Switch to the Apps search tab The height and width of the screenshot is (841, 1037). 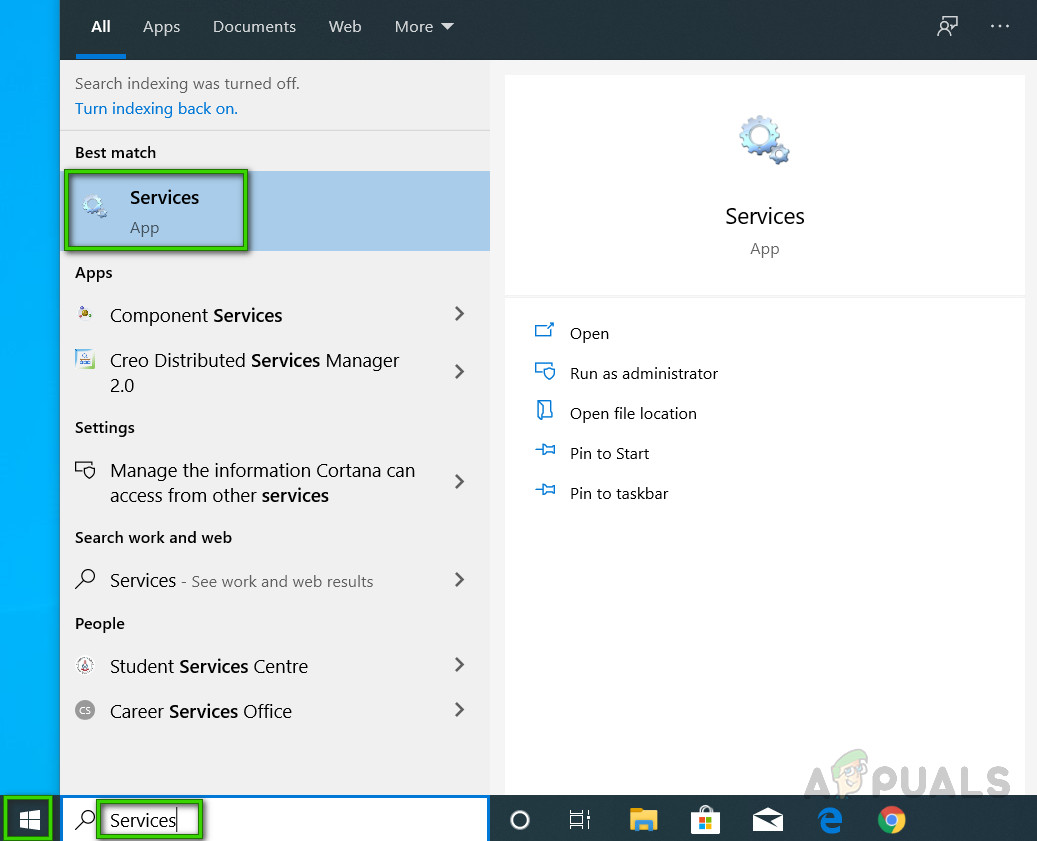pos(161,26)
